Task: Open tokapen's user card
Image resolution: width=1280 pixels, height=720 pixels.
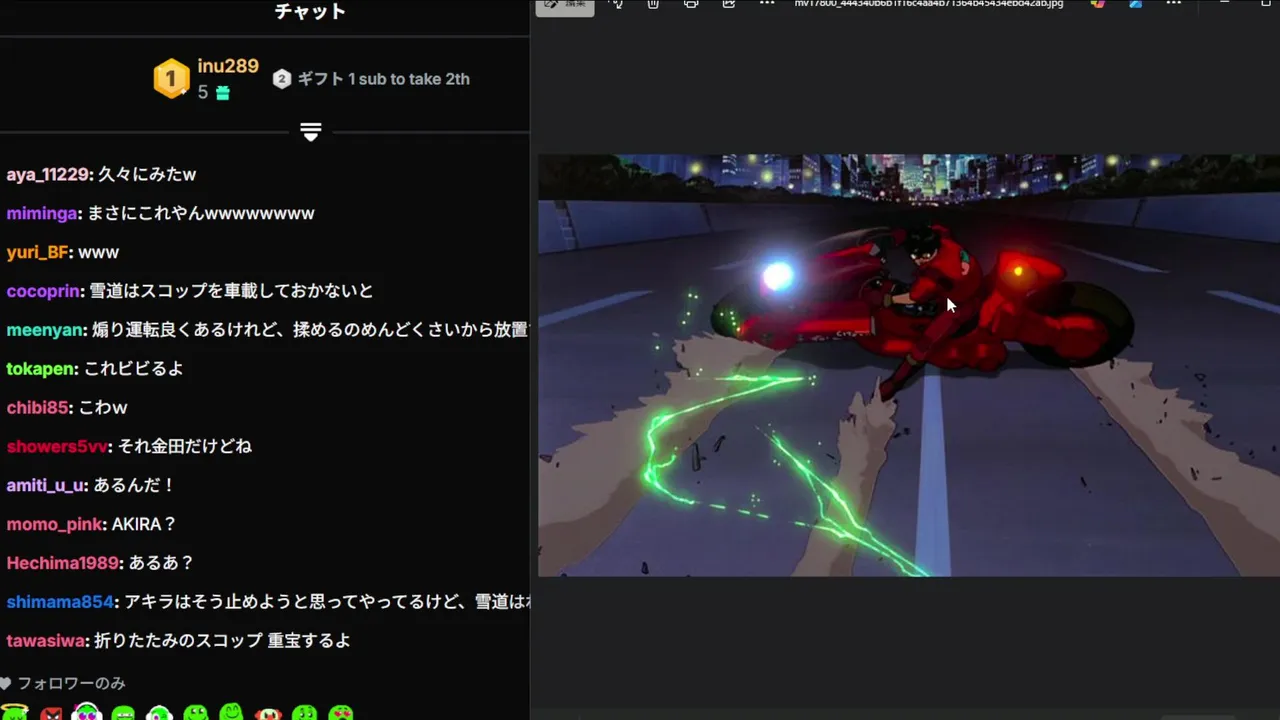Action: tap(42, 369)
